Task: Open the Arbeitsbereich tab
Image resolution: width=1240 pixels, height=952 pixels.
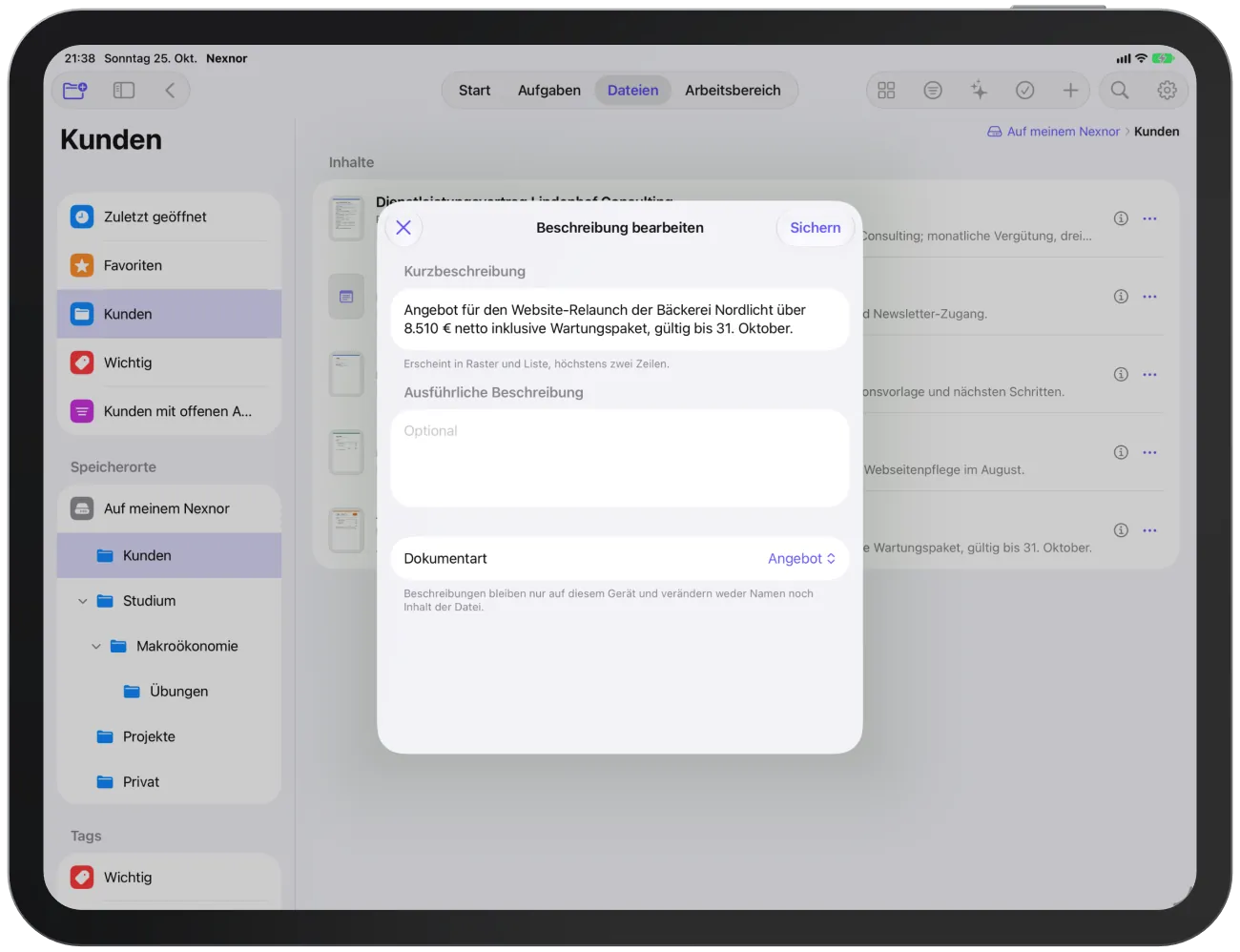Action: click(733, 91)
